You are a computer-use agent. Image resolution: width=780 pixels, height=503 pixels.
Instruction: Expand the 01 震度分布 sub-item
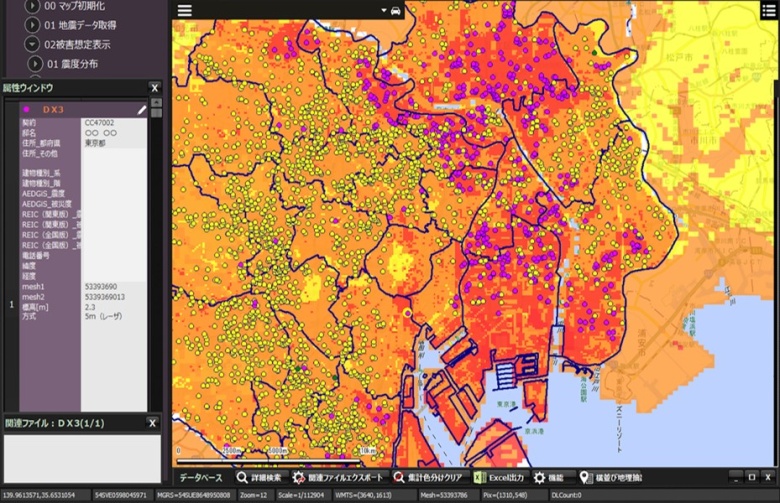[x=36, y=64]
